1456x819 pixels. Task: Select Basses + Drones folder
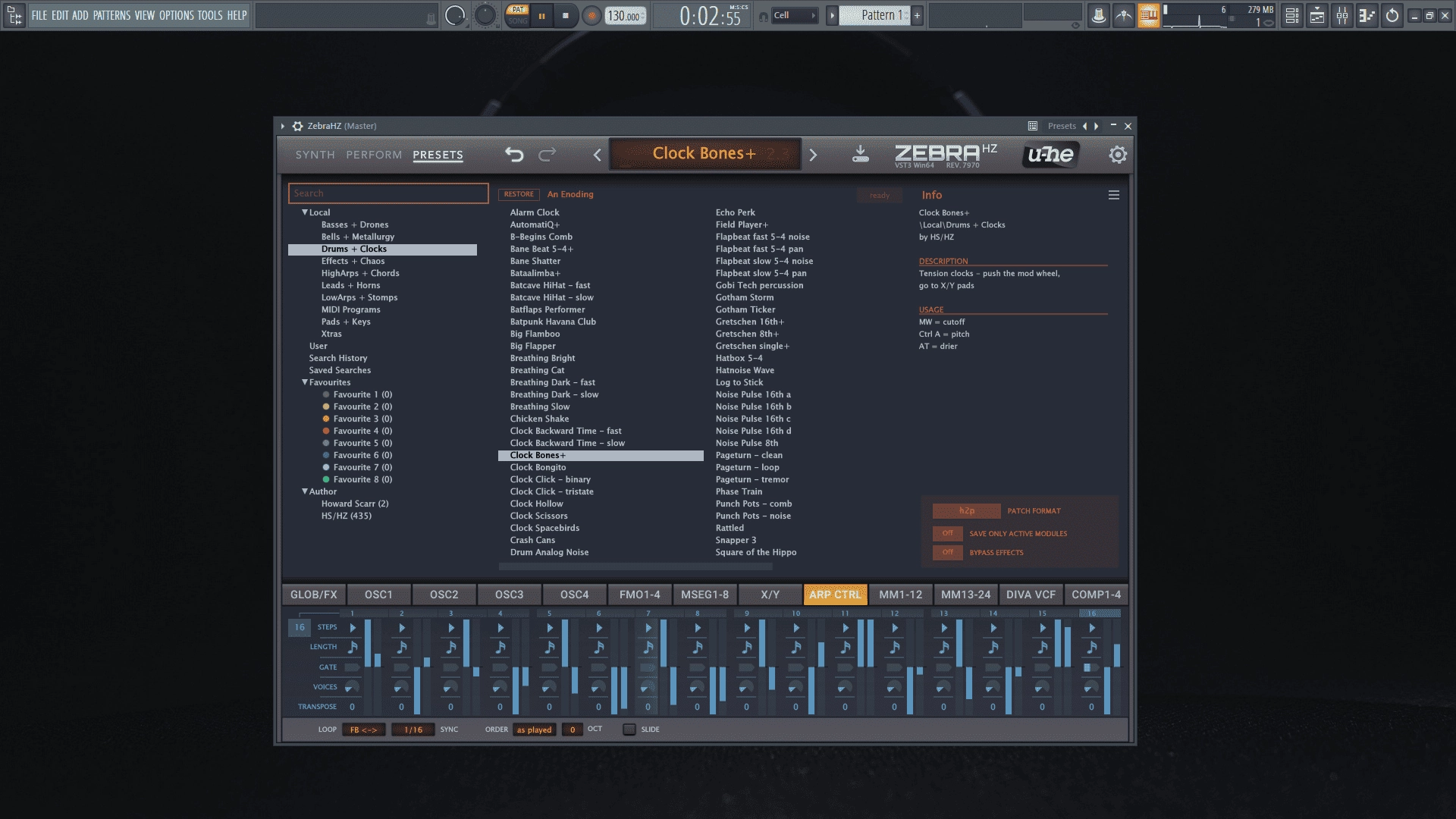354,224
